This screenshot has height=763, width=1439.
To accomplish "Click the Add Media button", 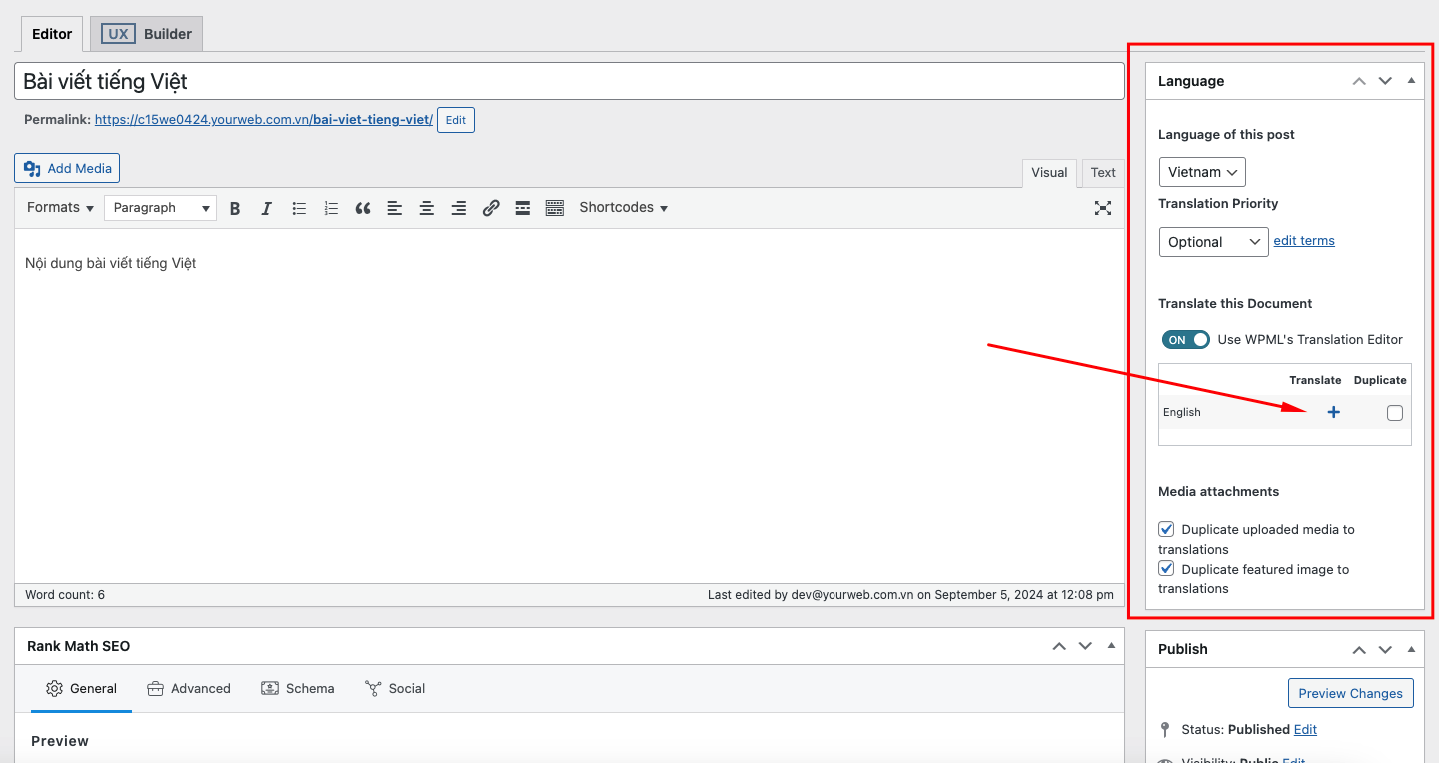I will [67, 168].
